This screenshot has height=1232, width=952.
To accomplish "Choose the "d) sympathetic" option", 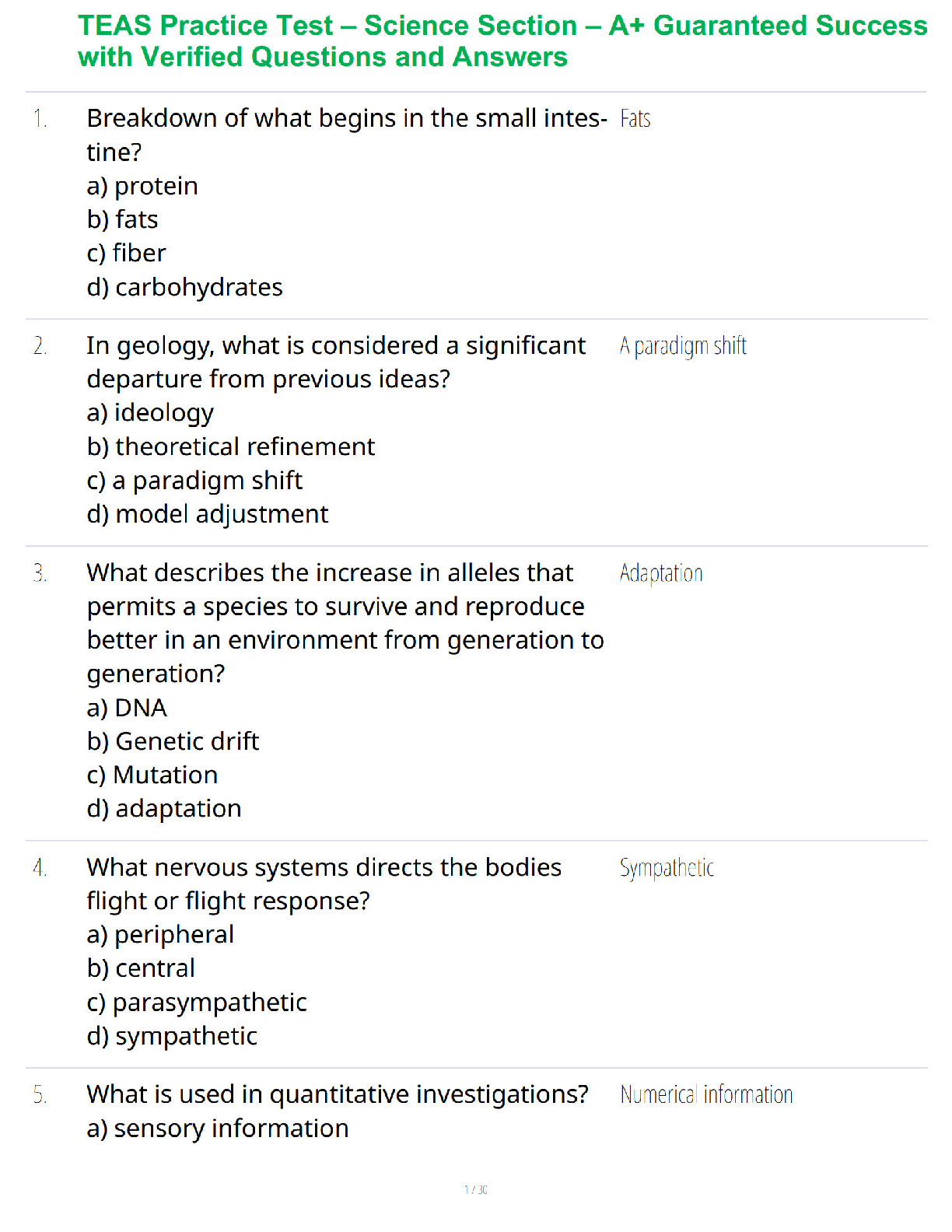I will (x=172, y=1037).
